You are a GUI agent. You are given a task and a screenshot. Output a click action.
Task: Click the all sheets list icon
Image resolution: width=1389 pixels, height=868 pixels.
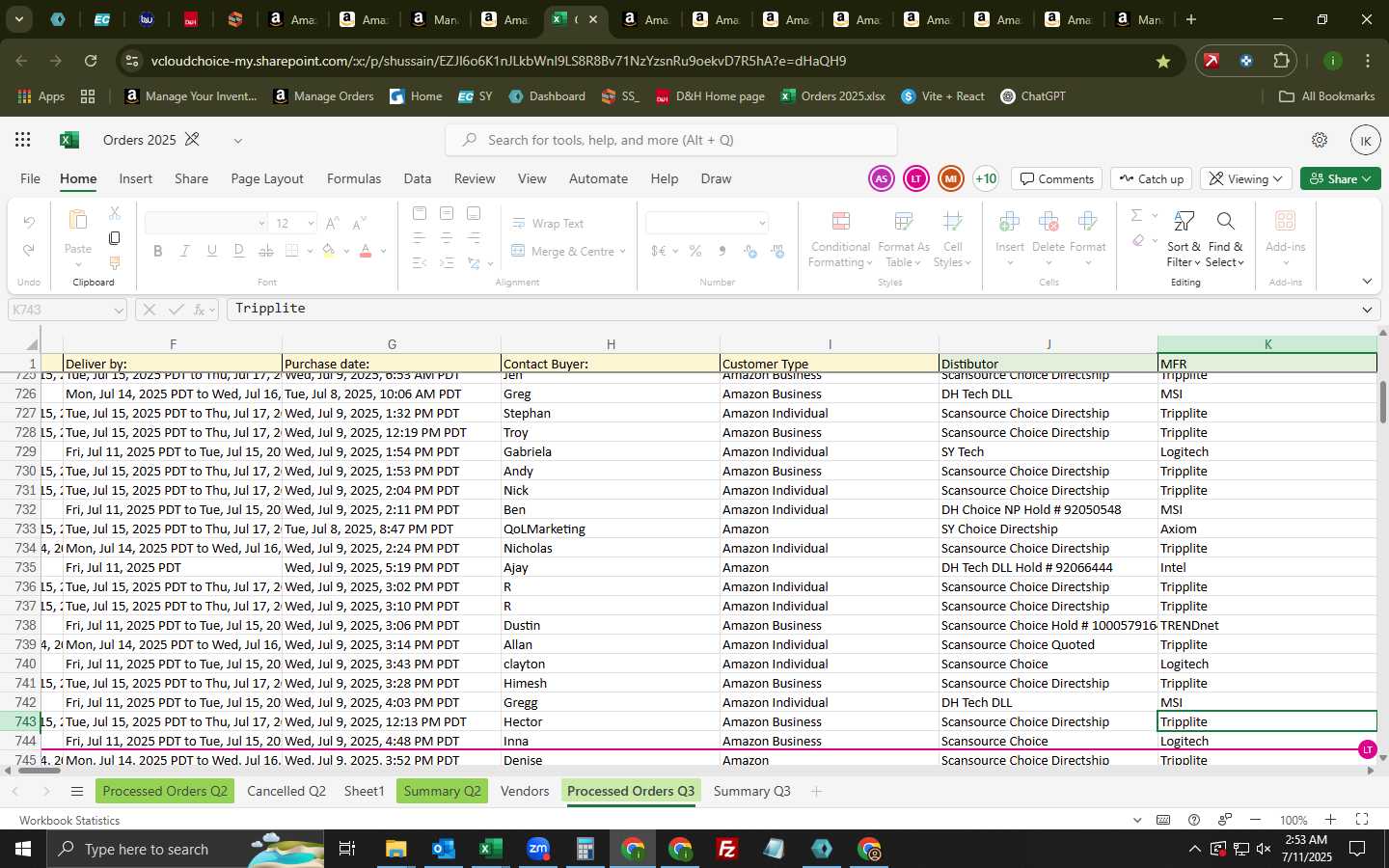[x=77, y=792]
